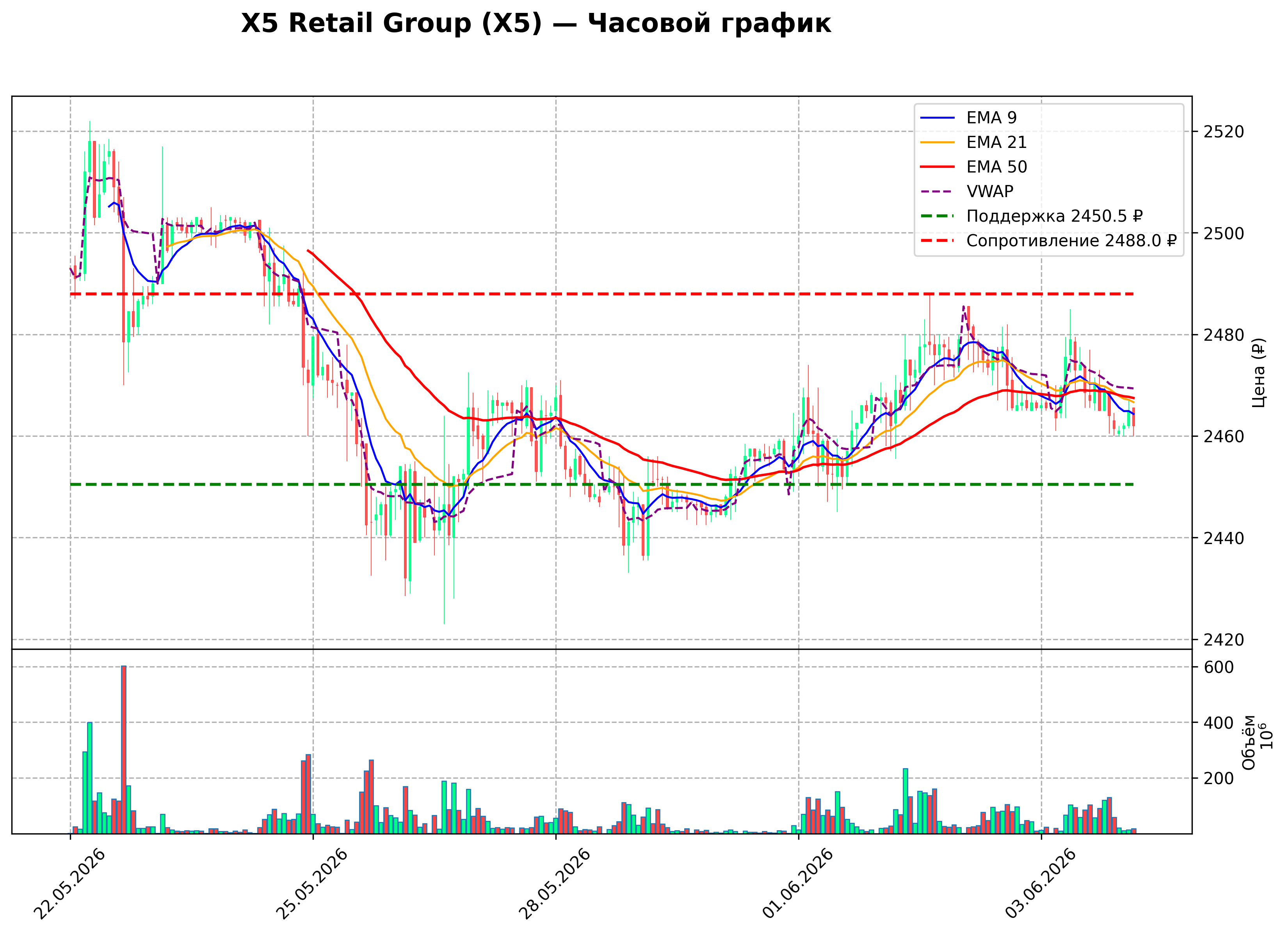Click the 'Цена (₽)' axis title

(1259, 372)
